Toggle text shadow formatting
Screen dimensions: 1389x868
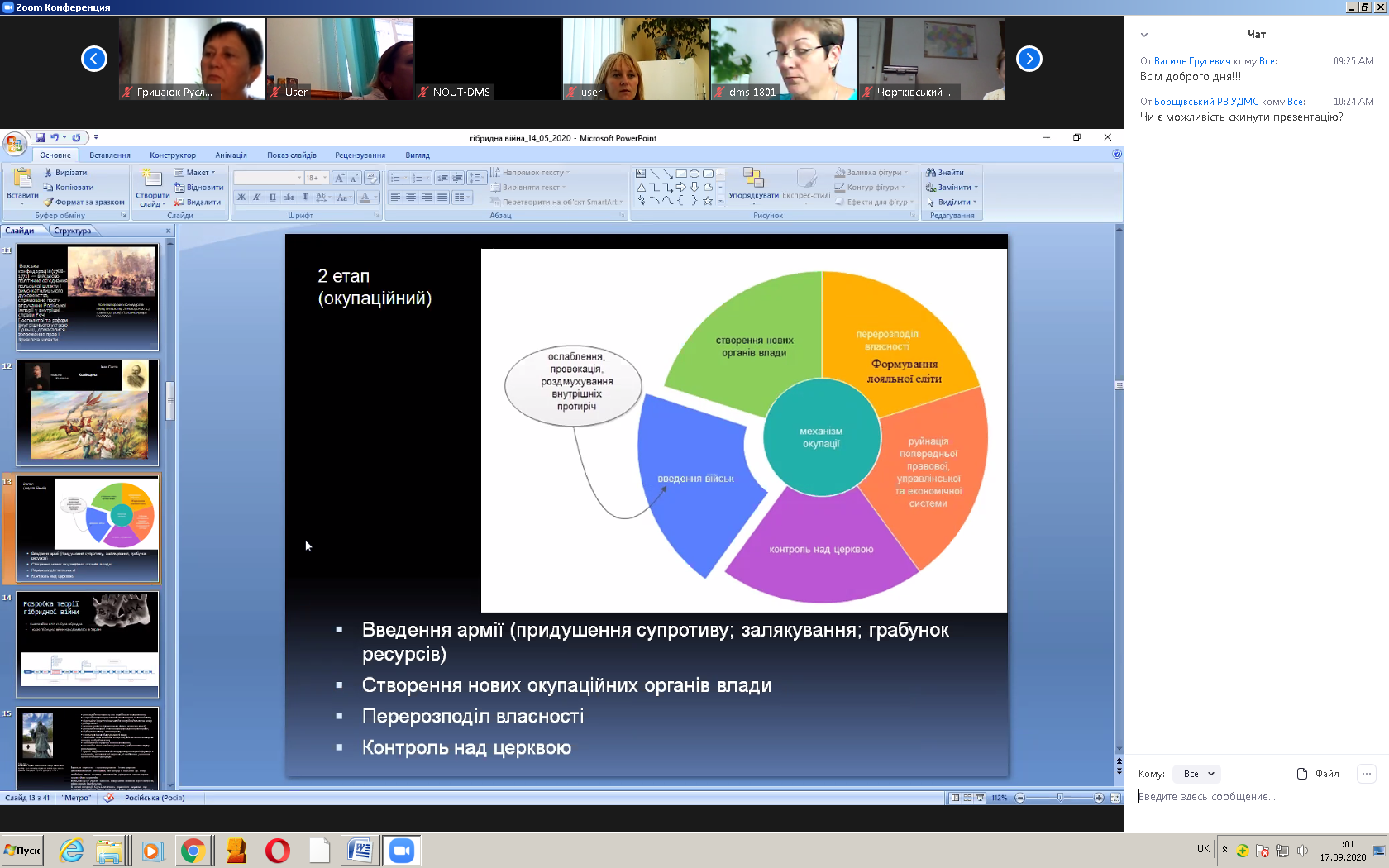coord(305,198)
